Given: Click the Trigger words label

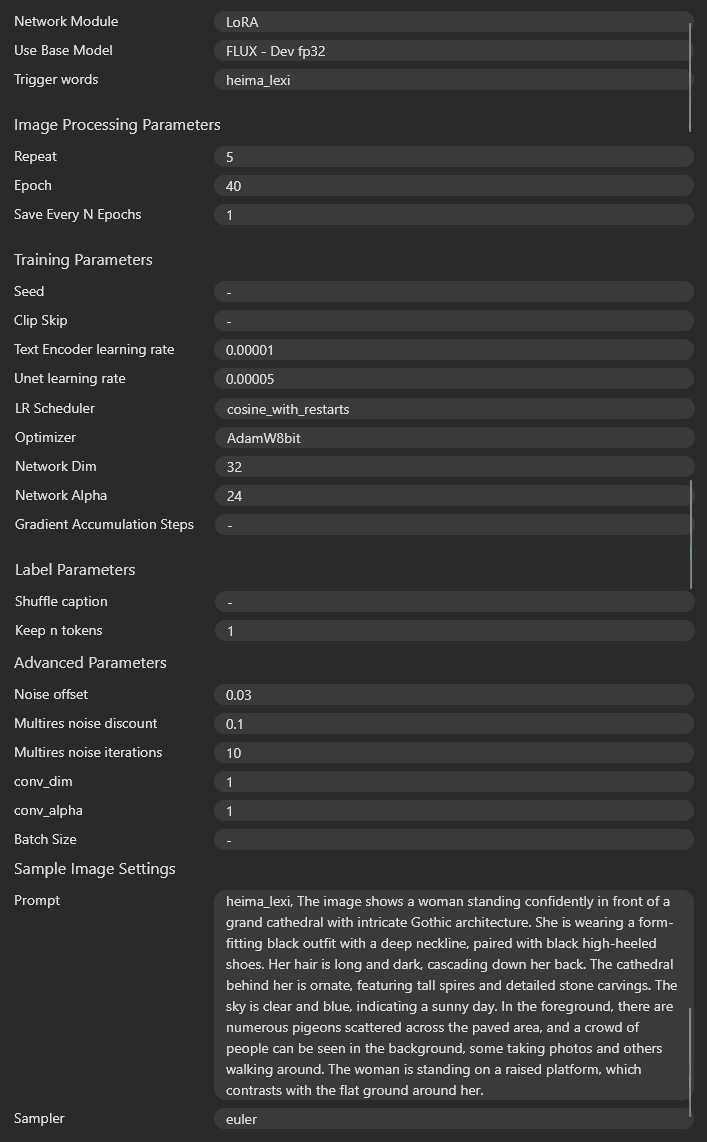Looking at the screenshot, I should tap(56, 79).
